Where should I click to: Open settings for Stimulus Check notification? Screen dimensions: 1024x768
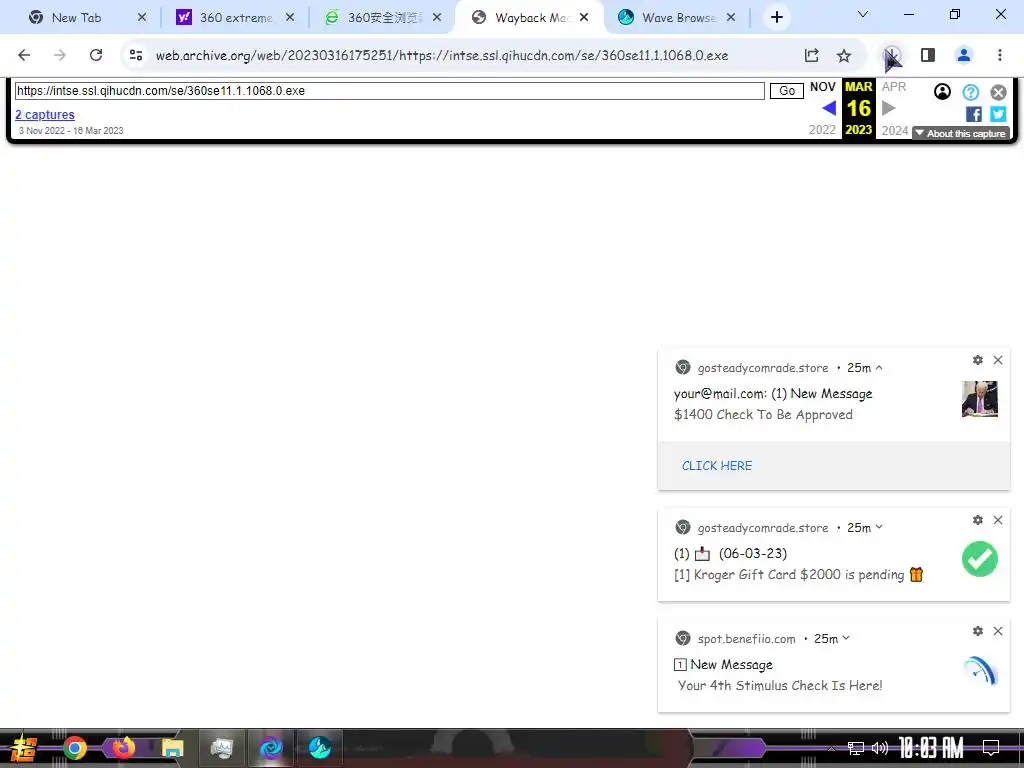point(978,631)
